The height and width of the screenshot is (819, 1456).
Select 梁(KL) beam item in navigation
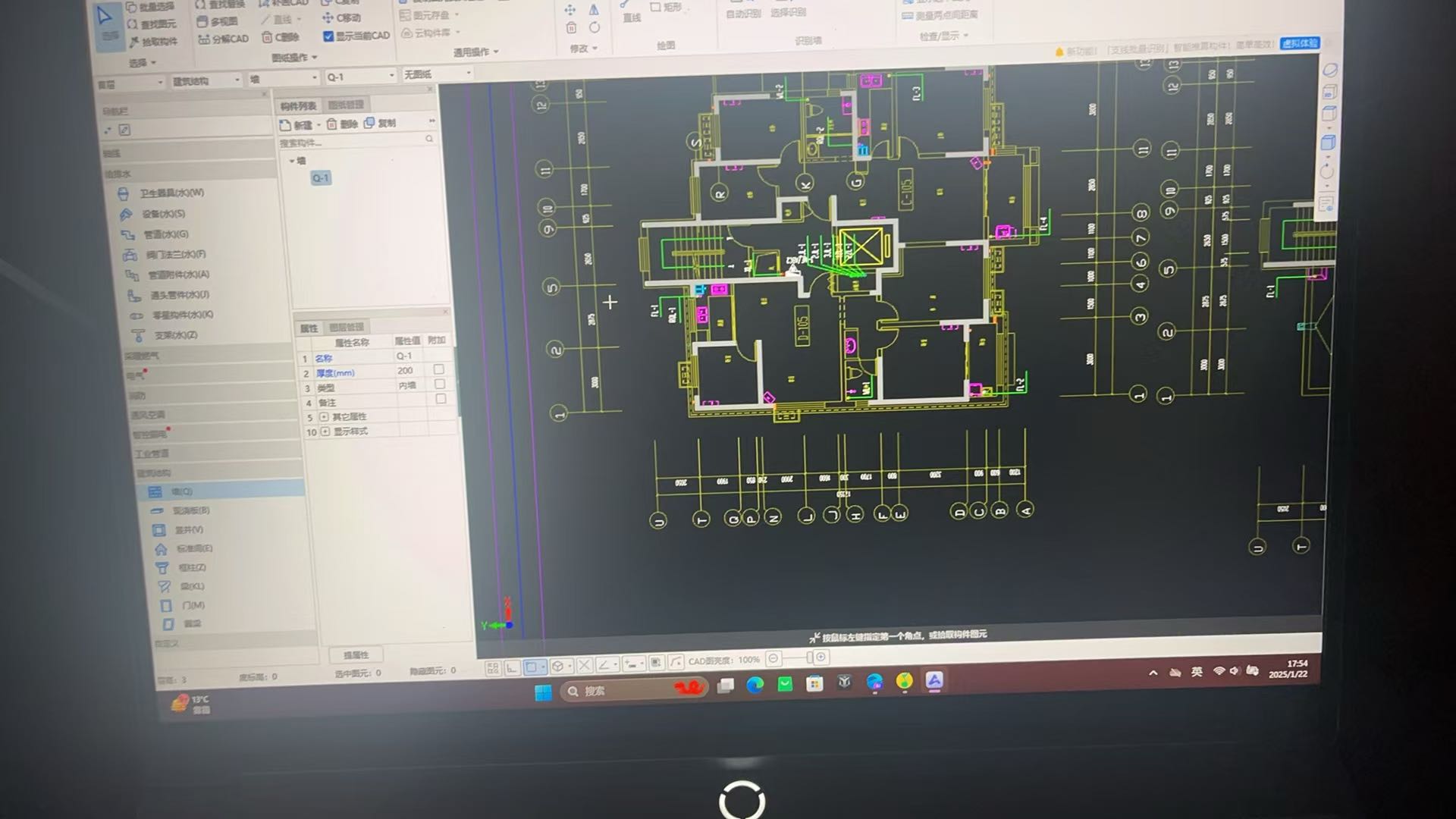(181, 586)
